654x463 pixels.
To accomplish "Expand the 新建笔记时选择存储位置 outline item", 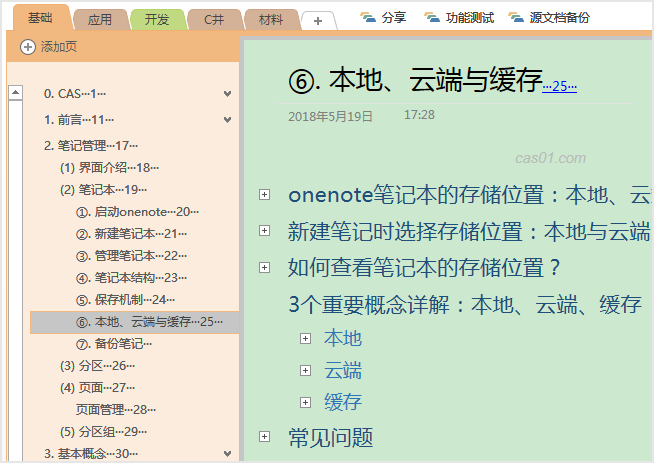I will click(264, 231).
